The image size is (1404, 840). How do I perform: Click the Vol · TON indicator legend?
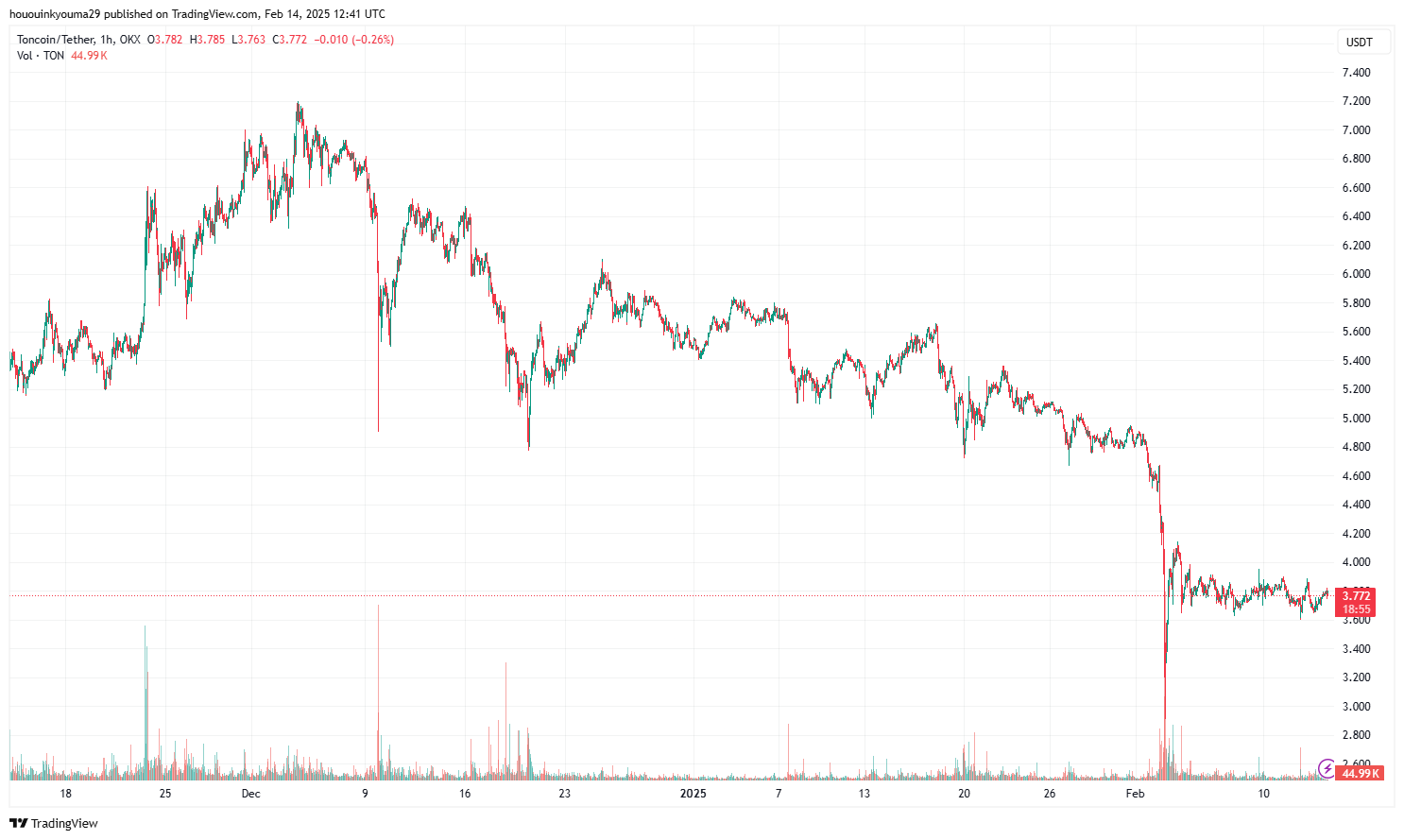coord(41,56)
